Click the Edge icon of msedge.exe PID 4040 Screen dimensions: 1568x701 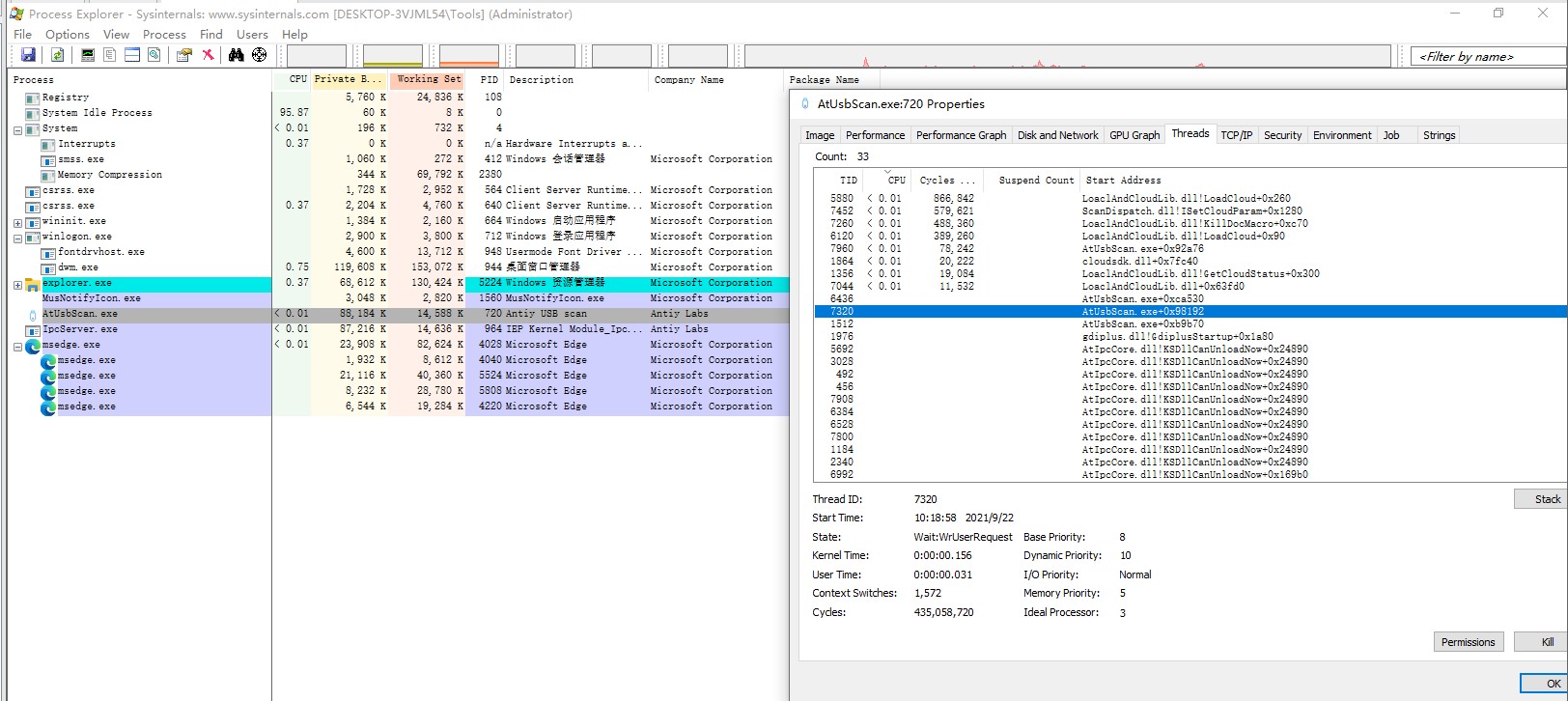[48, 361]
